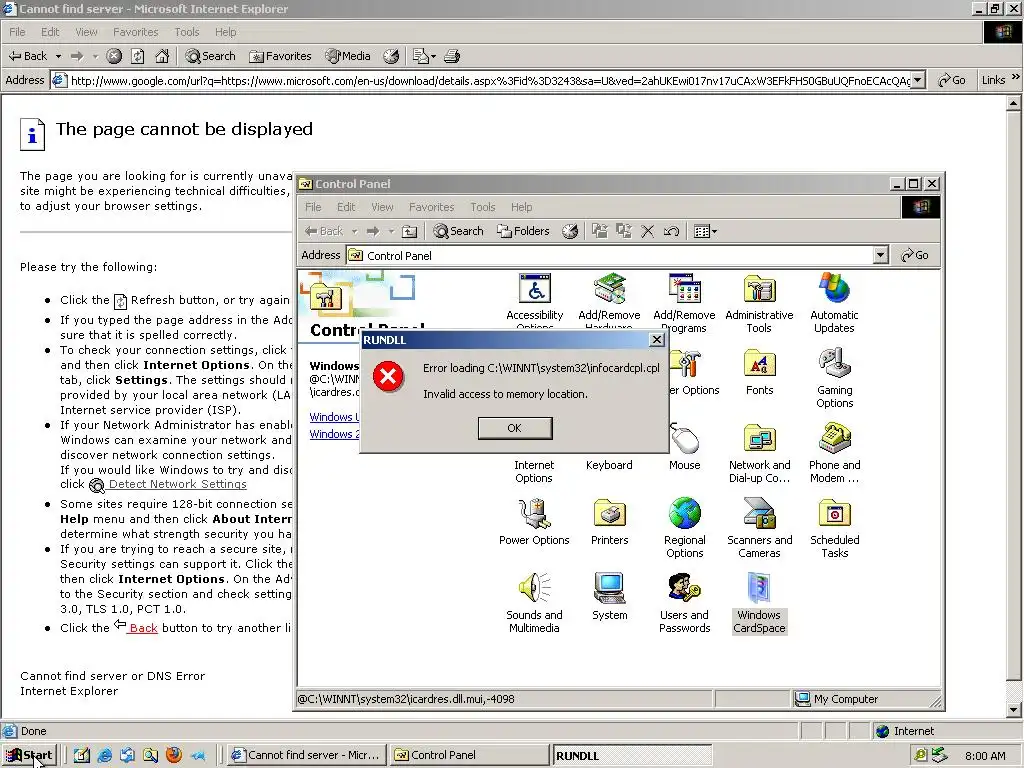
Task: Click Undo icon in Control Panel toolbar
Action: pyautogui.click(x=671, y=231)
